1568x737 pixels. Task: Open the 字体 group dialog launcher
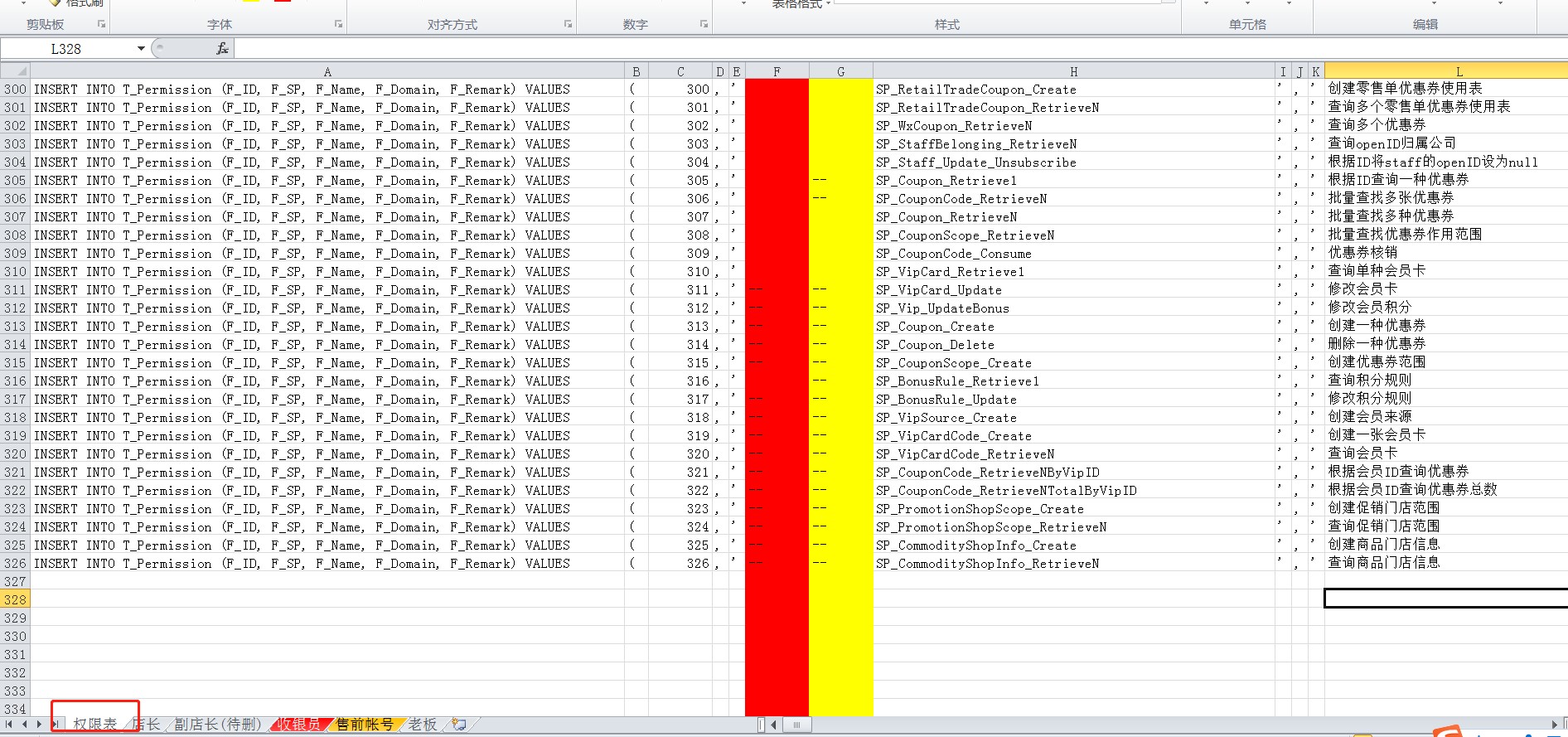pyautogui.click(x=338, y=24)
